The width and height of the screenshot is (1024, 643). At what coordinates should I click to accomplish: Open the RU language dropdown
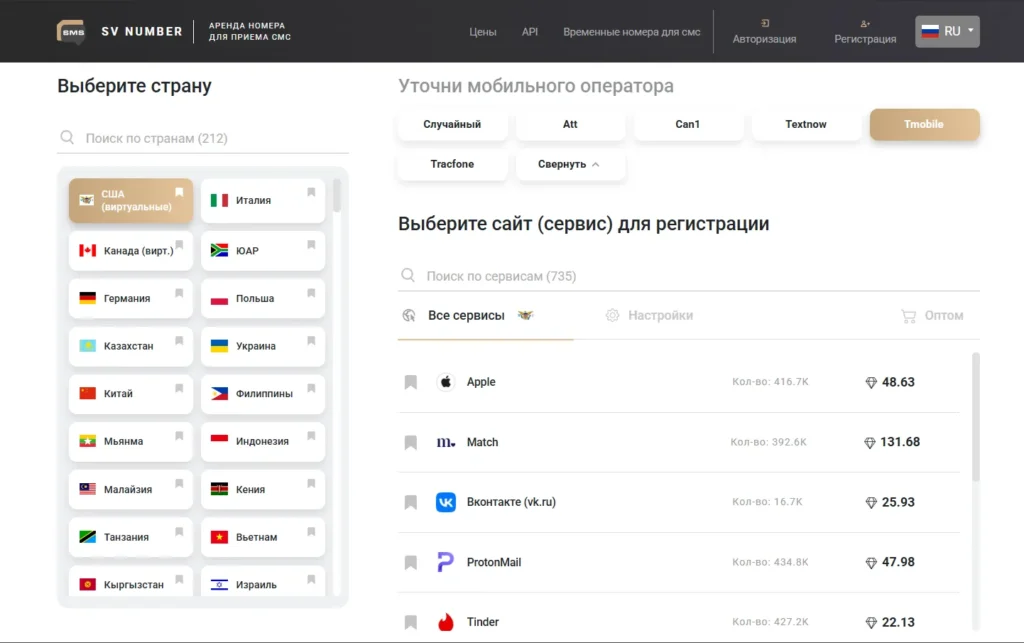[x=947, y=31]
